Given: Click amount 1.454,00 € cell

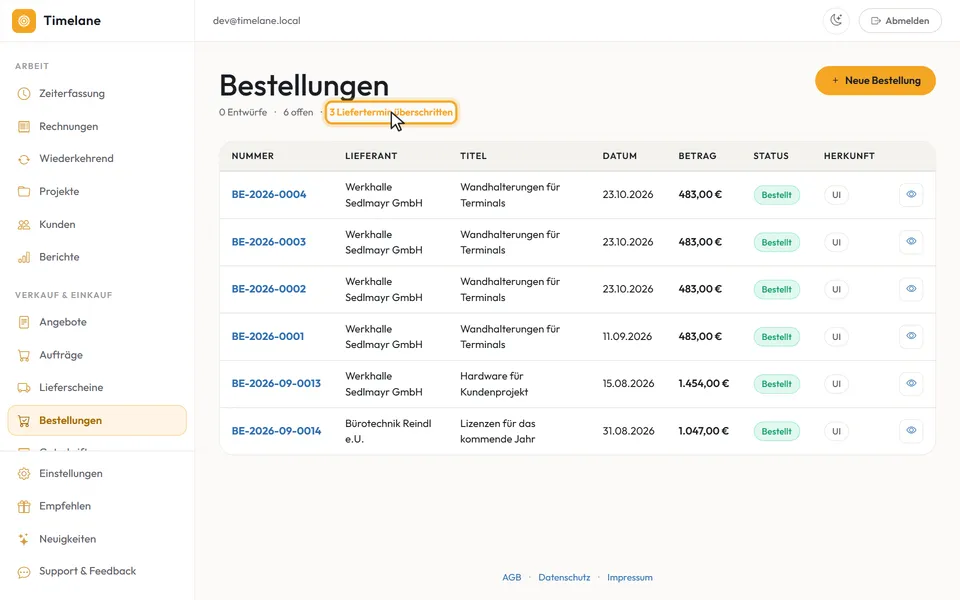Looking at the screenshot, I should pos(703,383).
